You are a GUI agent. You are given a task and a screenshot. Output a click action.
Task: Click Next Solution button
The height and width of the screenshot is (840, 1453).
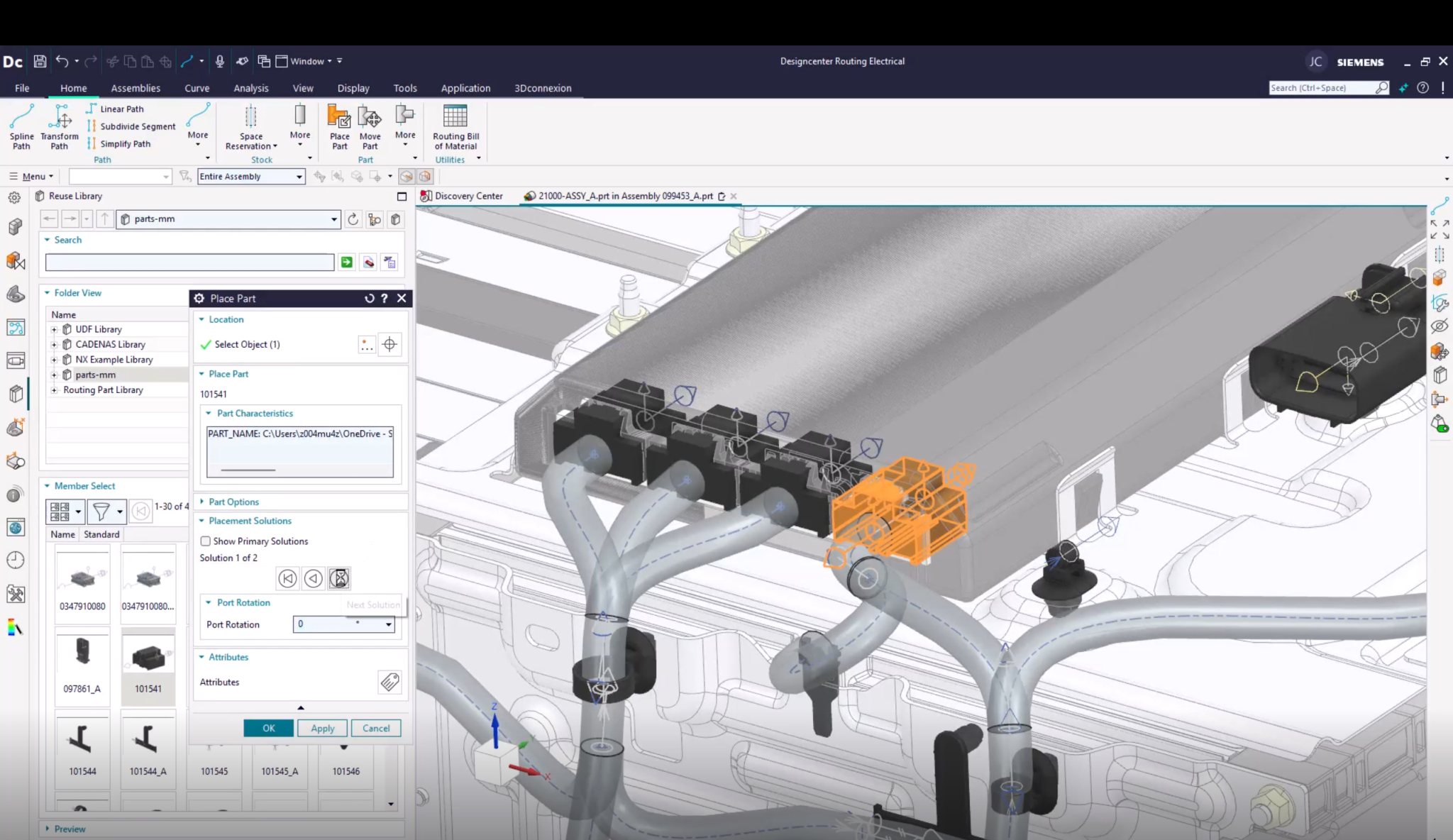340,578
